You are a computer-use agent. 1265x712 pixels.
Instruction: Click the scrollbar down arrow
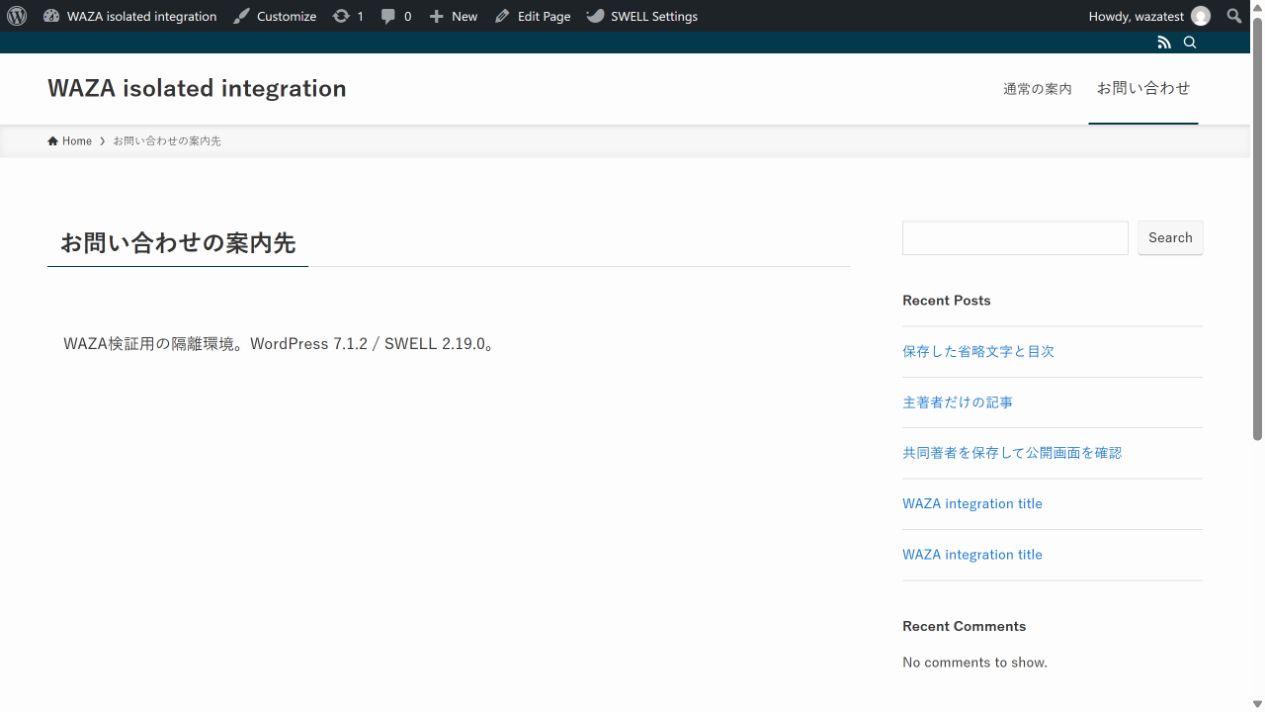1258,704
